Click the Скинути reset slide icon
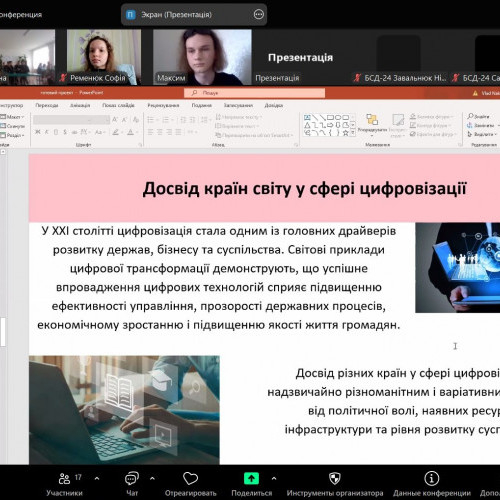This screenshot has width=500, height=500. coord(3,126)
